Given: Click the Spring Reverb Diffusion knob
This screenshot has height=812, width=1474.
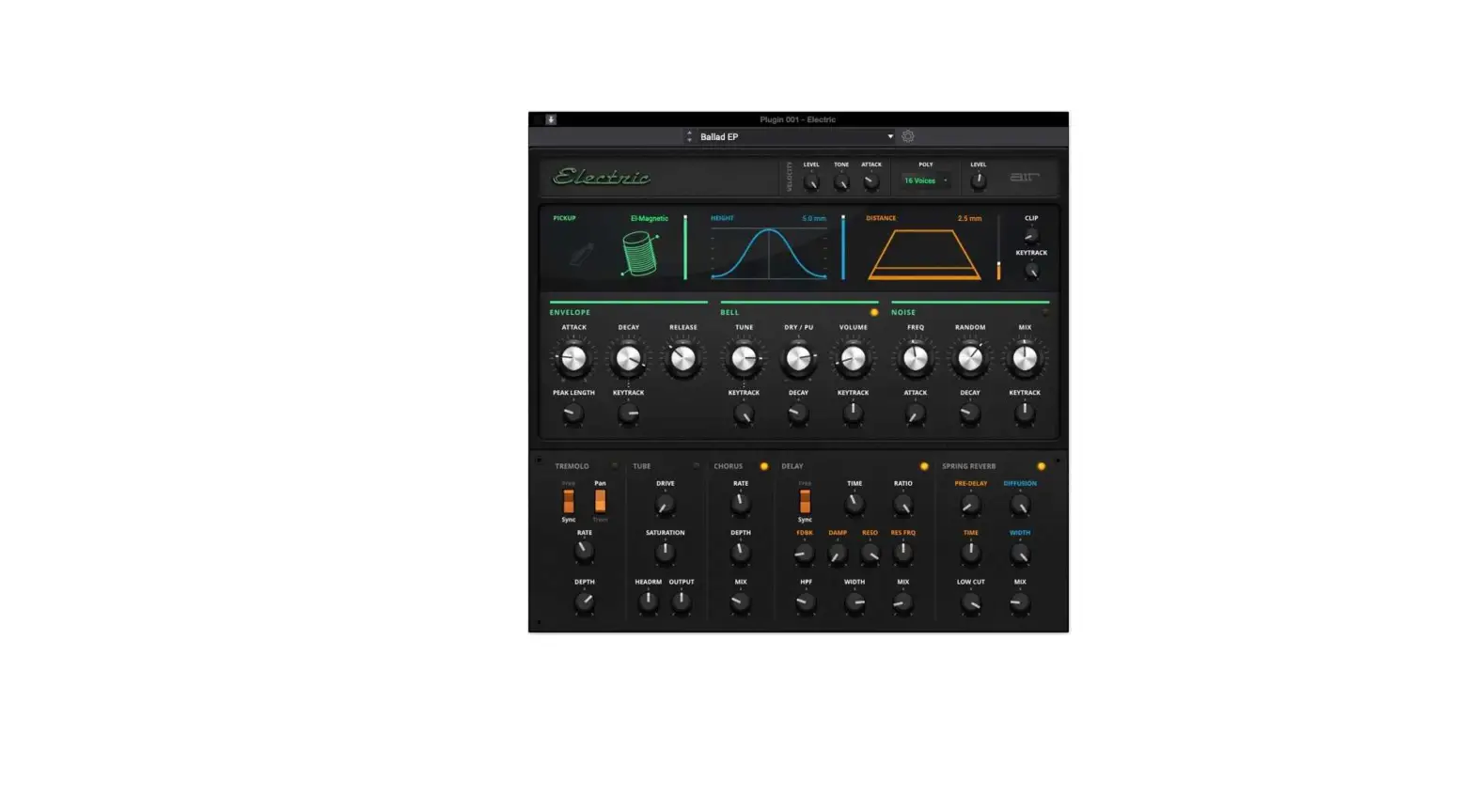Looking at the screenshot, I should coord(1020,505).
